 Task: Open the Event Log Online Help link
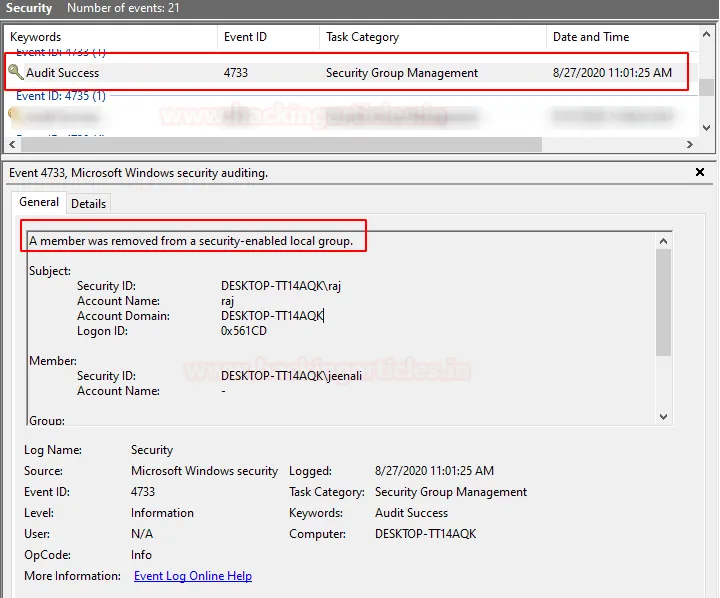(x=193, y=576)
